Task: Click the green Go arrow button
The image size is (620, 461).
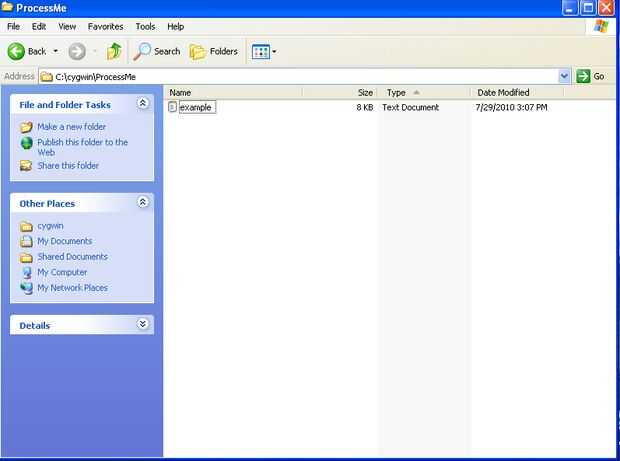Action: click(x=583, y=76)
